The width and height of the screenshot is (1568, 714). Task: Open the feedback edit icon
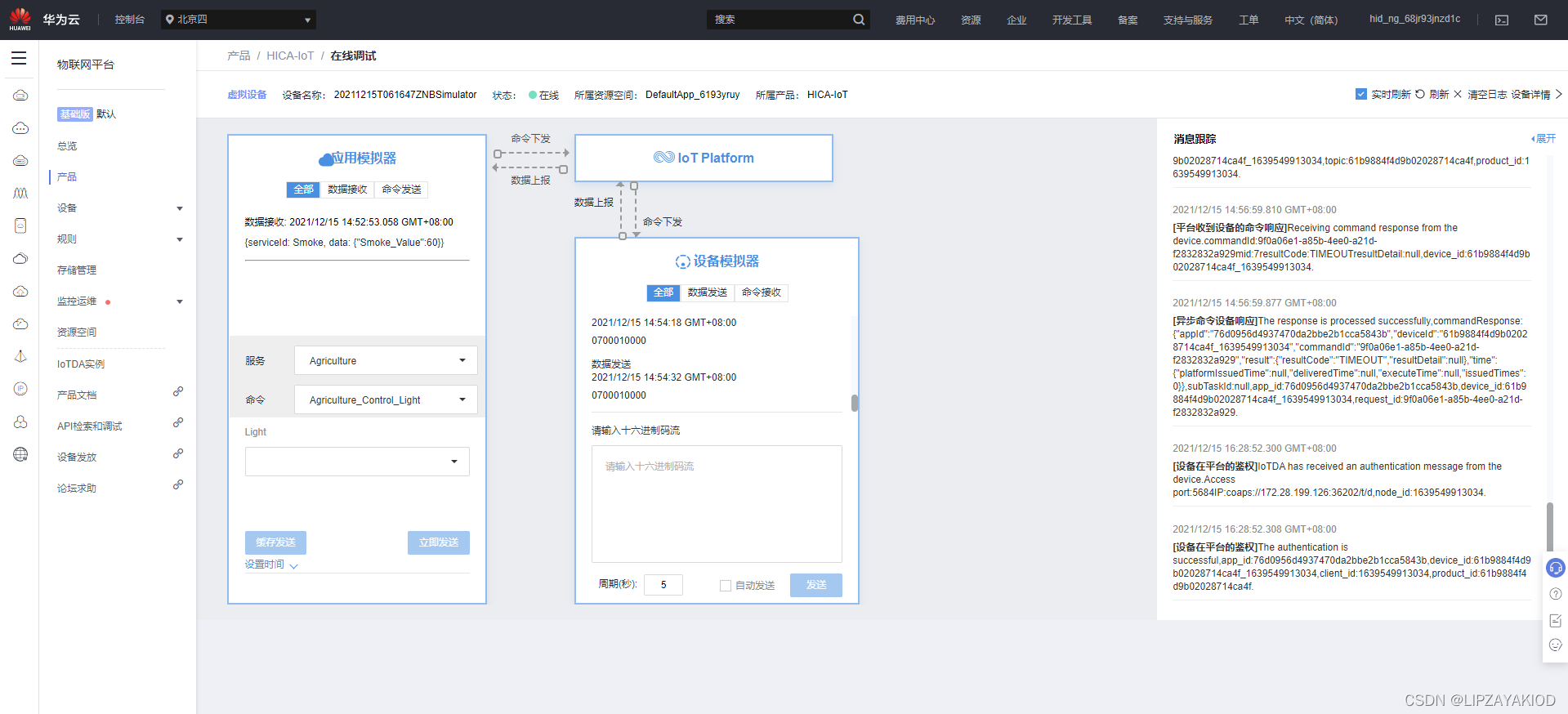point(1556,621)
